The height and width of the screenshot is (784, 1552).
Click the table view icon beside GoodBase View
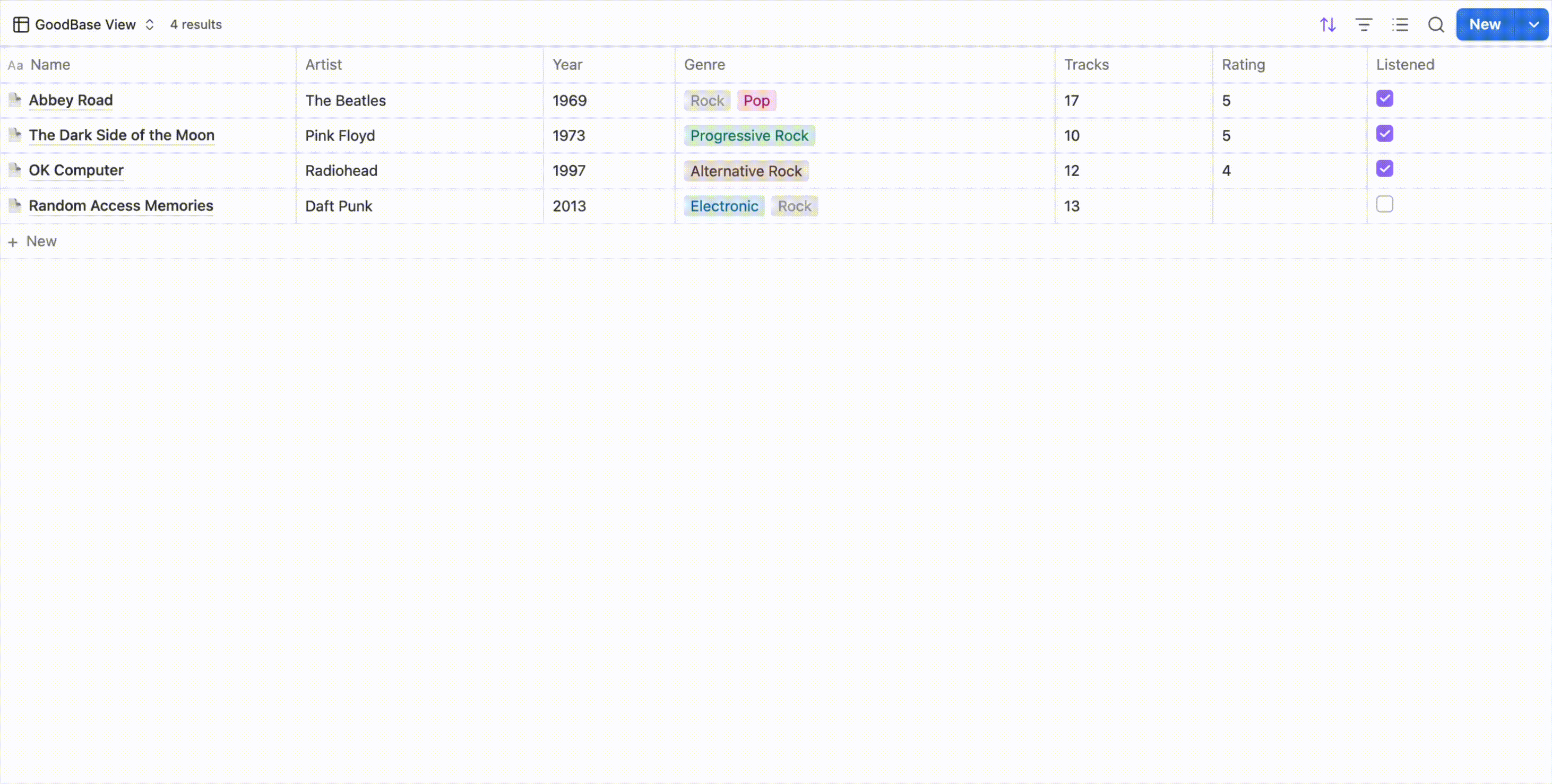click(21, 25)
